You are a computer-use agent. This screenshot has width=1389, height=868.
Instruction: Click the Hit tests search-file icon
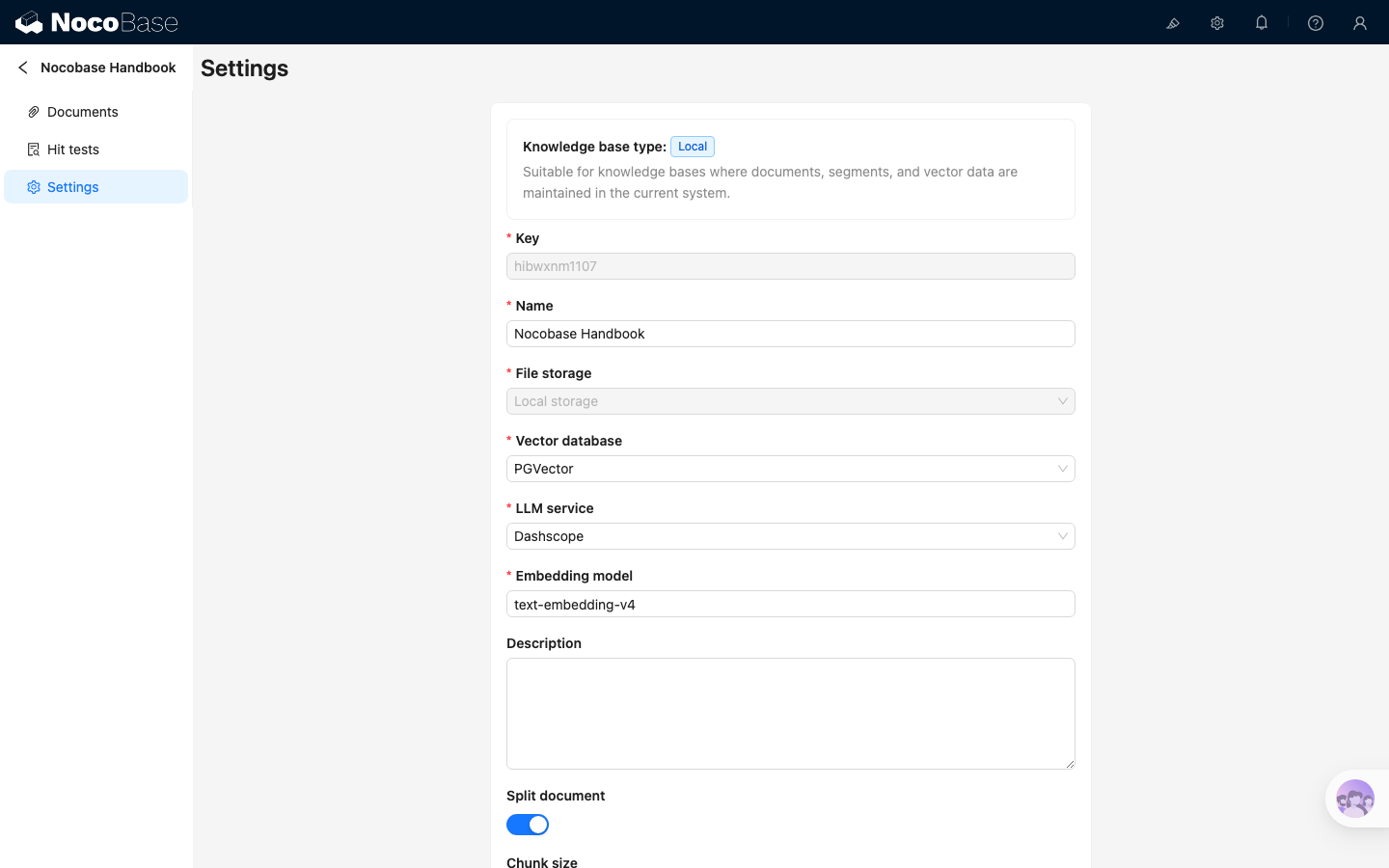click(x=34, y=149)
